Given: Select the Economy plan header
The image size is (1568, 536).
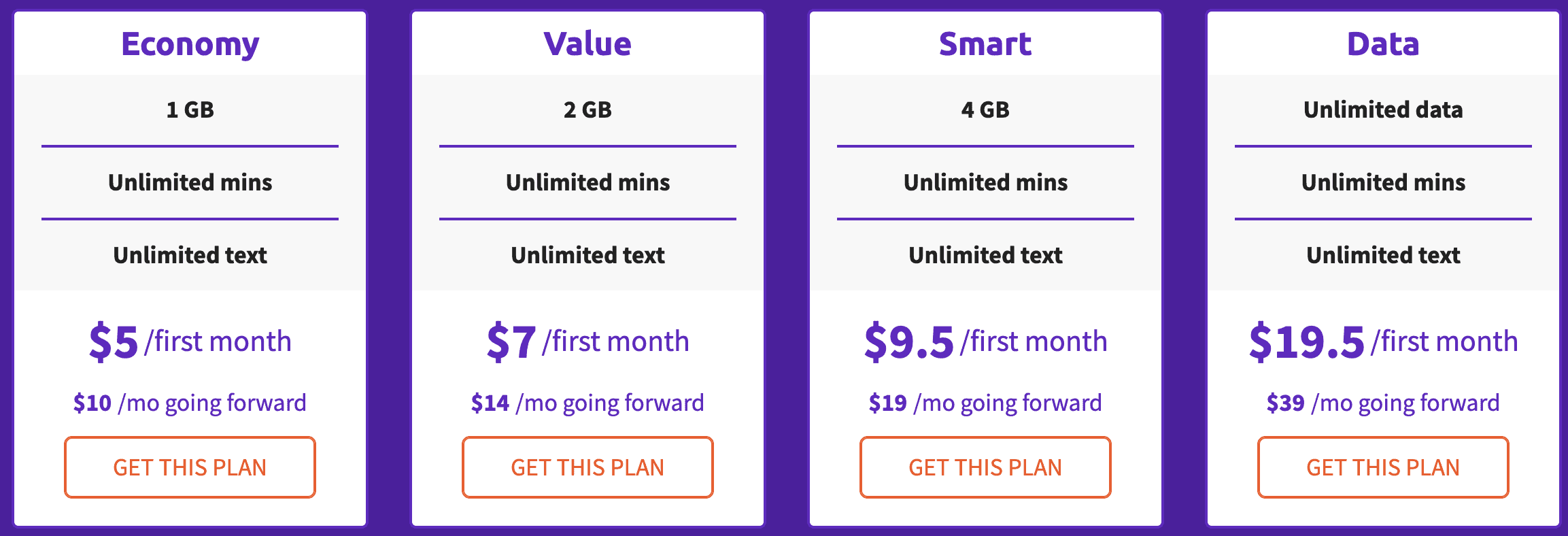Looking at the screenshot, I should 189,43.
